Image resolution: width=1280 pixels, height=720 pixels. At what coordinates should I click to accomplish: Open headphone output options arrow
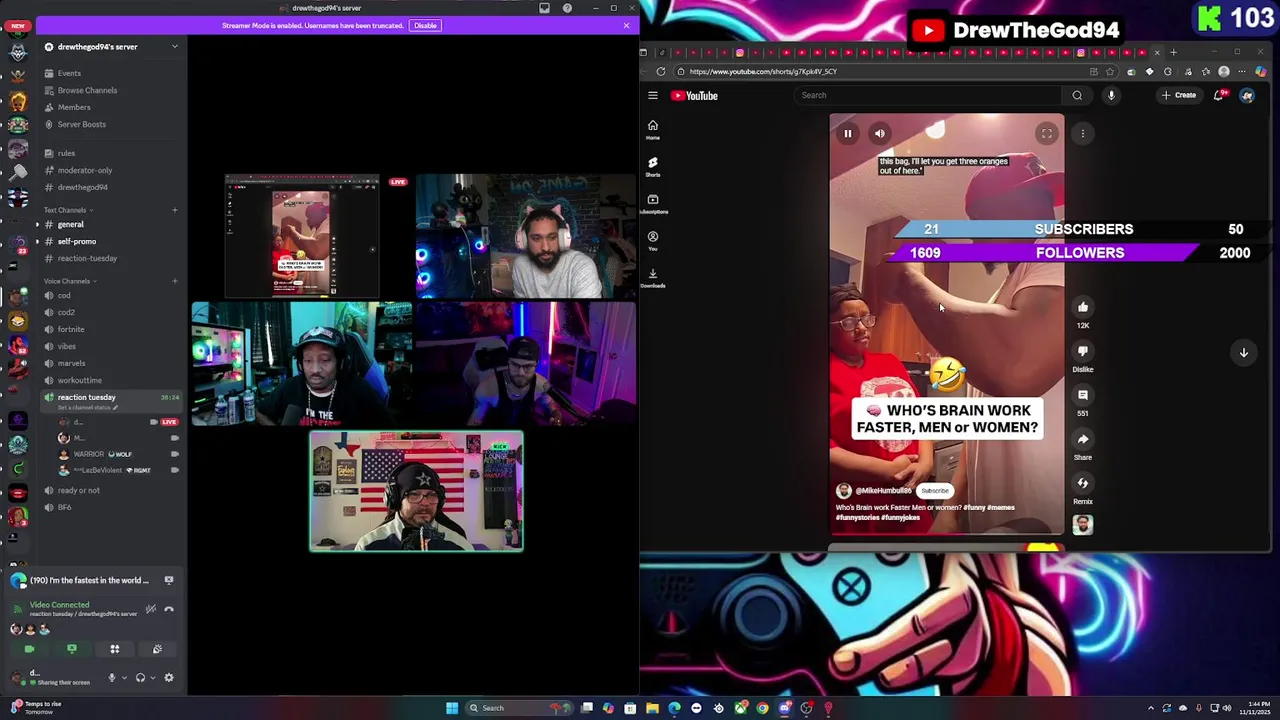(152, 677)
